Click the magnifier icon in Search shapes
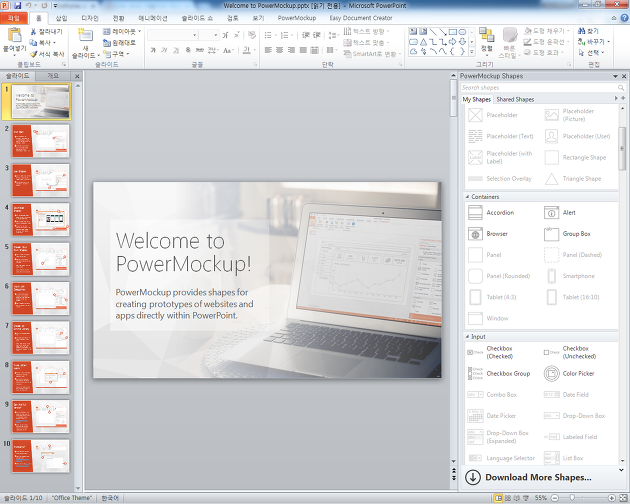The width and height of the screenshot is (630, 504). point(621,88)
